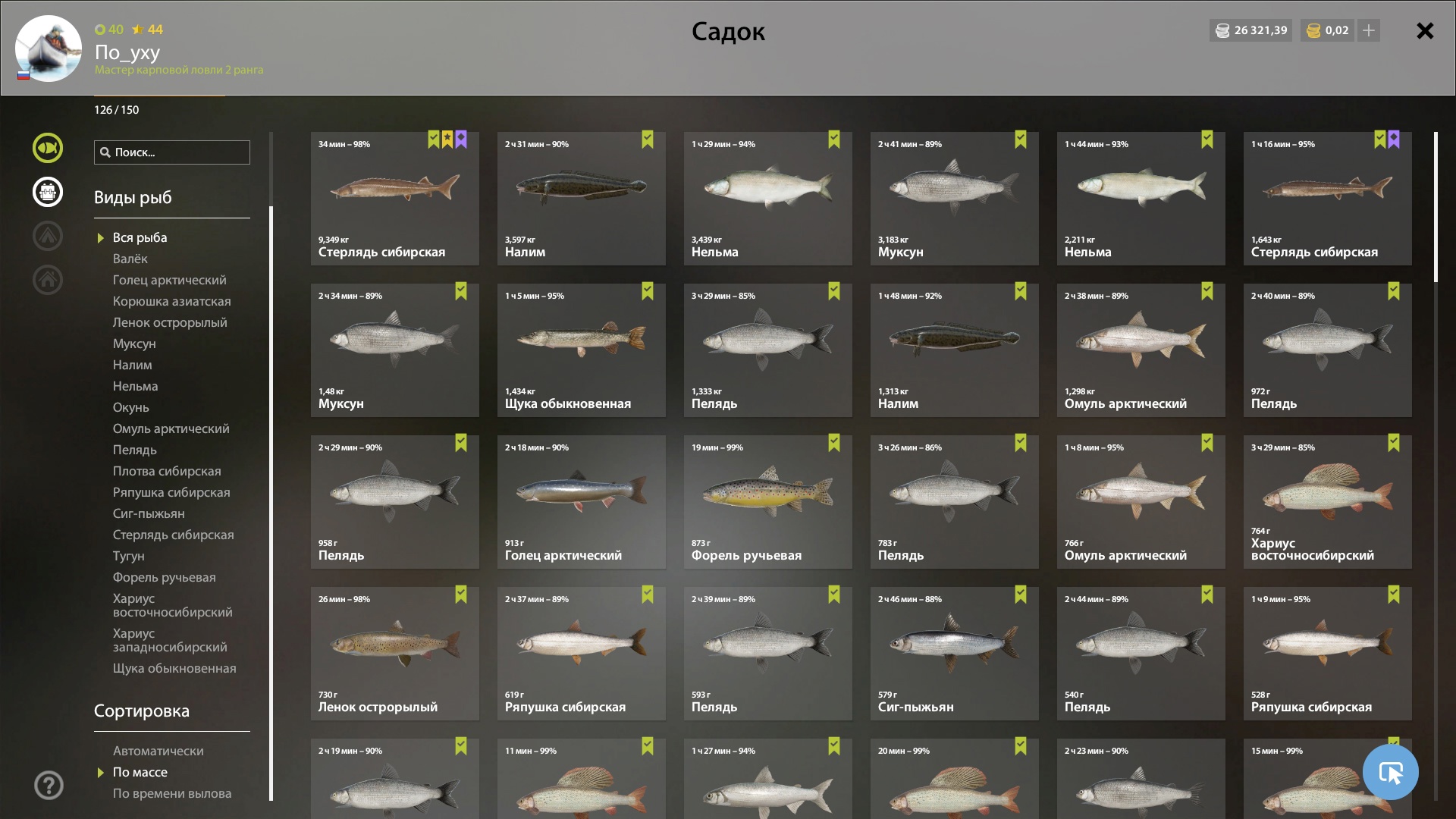Viewport: 1456px width, 819px height.
Task: Select sorting by По массе
Action: tap(140, 772)
